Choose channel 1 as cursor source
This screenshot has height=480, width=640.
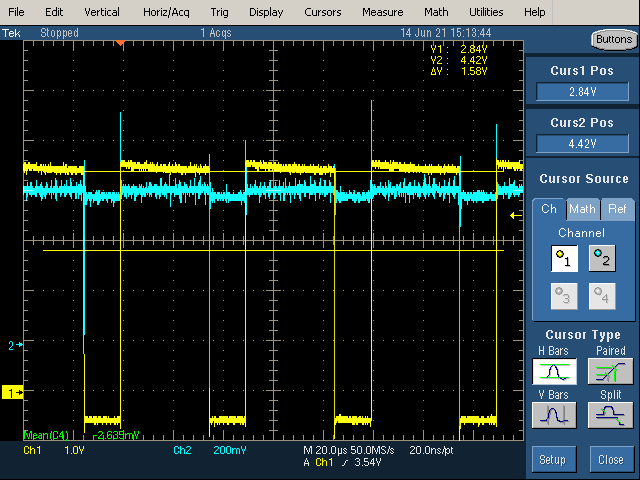pyautogui.click(x=564, y=258)
